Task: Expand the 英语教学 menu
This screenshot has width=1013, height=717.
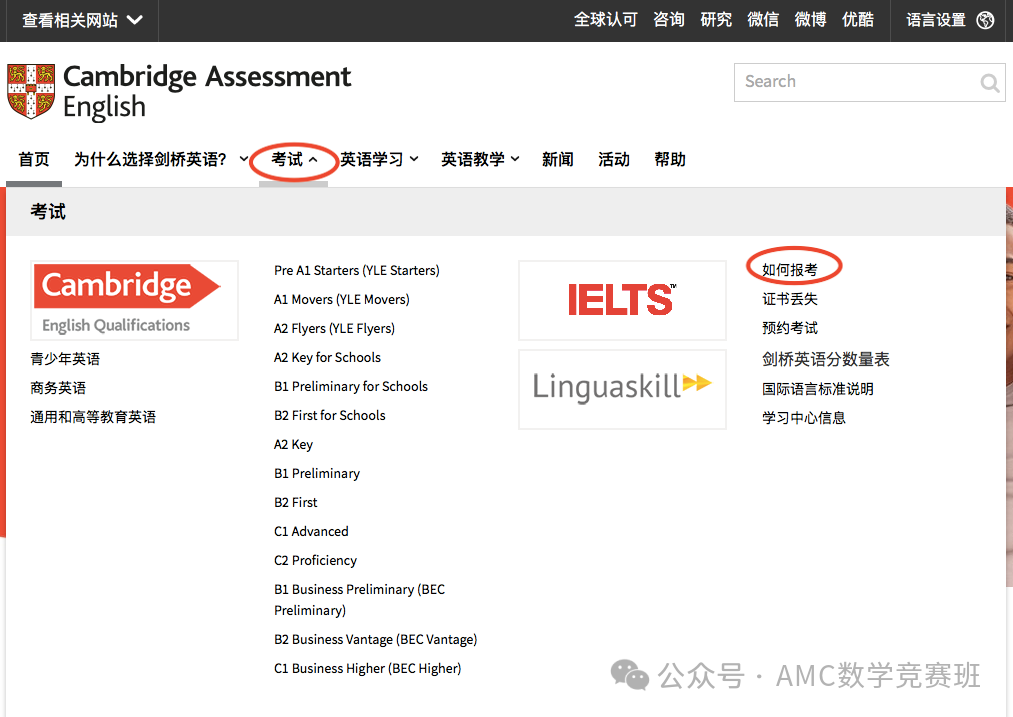Action: click(480, 160)
